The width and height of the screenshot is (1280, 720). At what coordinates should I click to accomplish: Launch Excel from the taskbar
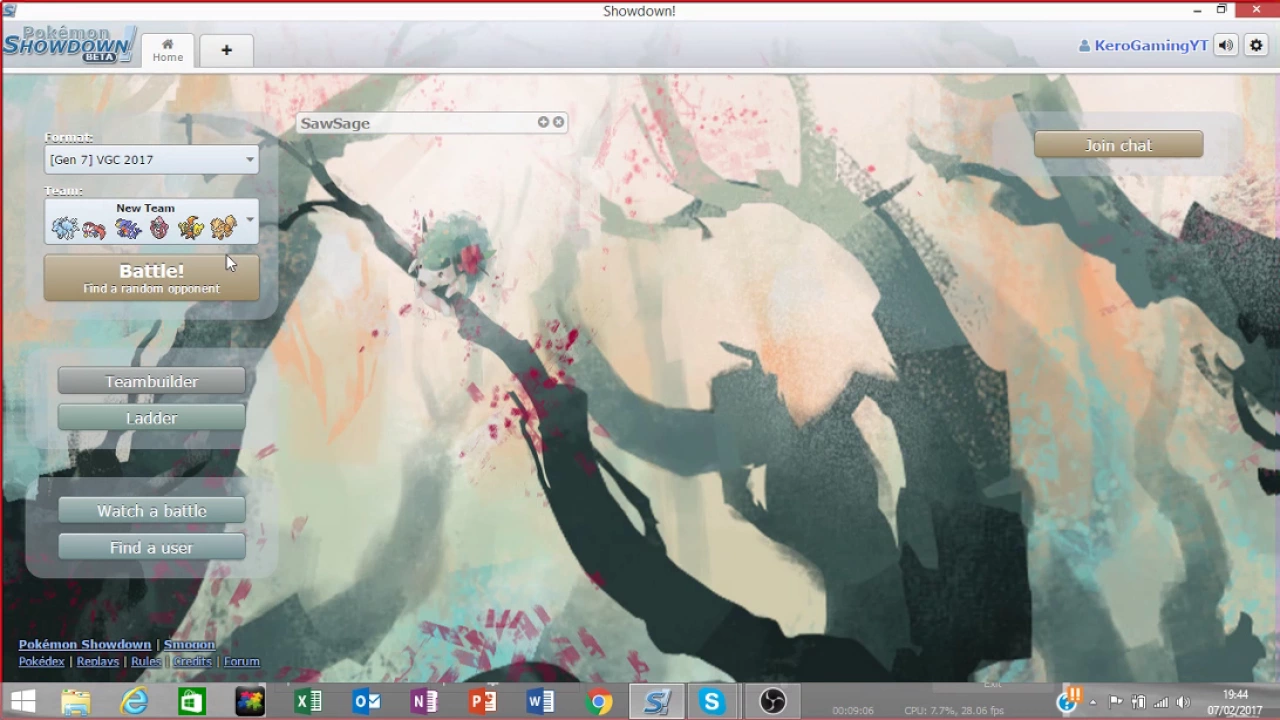pyautogui.click(x=308, y=702)
